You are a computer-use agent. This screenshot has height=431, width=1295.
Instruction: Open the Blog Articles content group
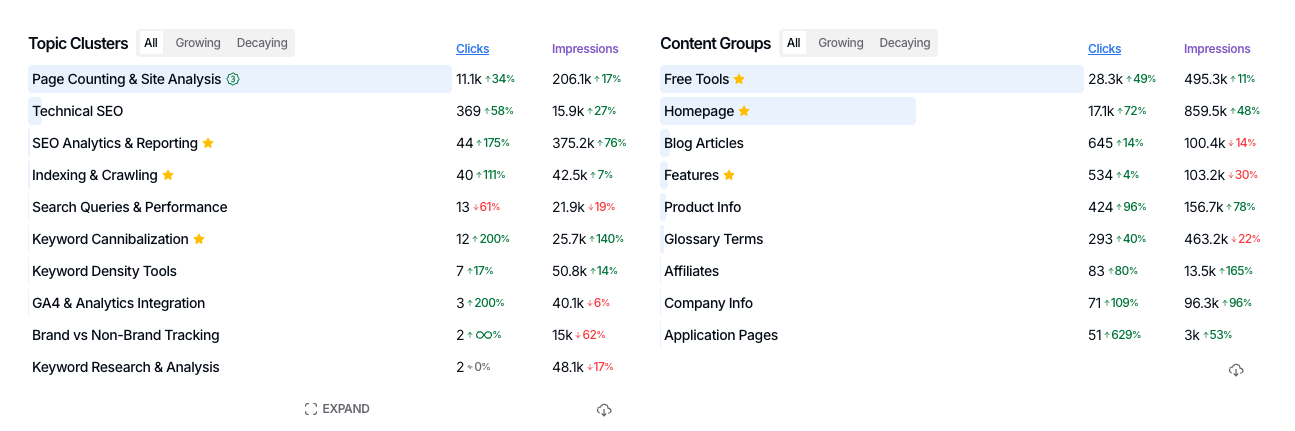tap(704, 143)
